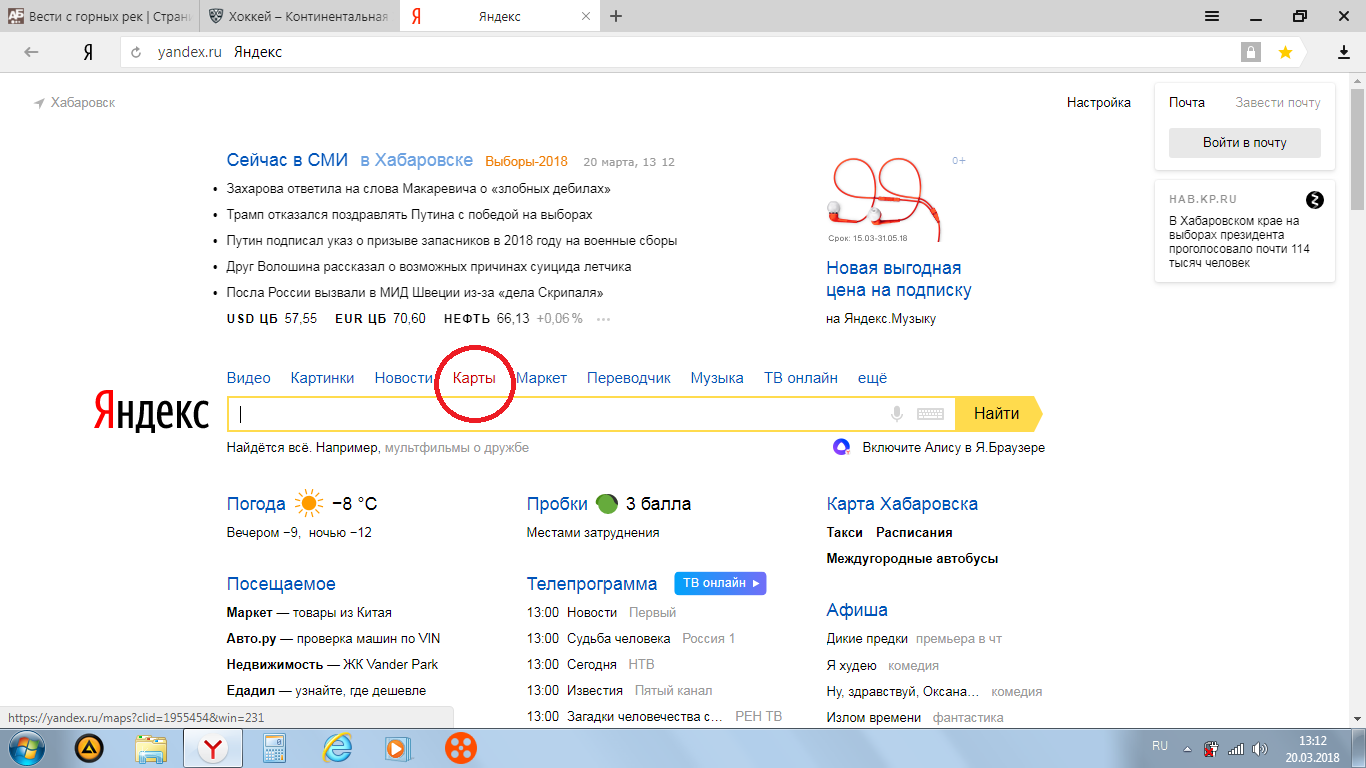Open the Карты service link

(x=474, y=378)
